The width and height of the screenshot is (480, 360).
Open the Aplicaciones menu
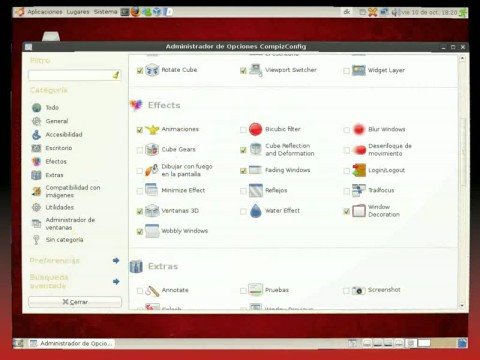[x=45, y=12]
